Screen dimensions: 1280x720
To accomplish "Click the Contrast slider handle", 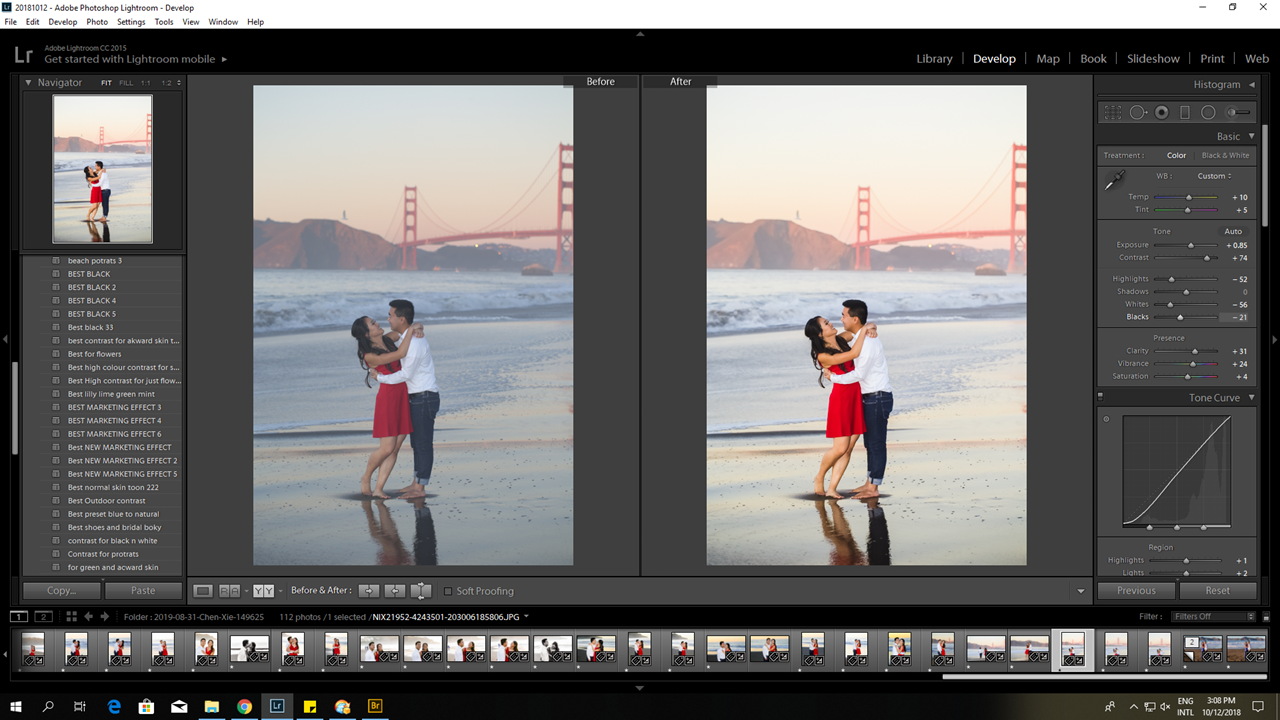I will [1207, 258].
